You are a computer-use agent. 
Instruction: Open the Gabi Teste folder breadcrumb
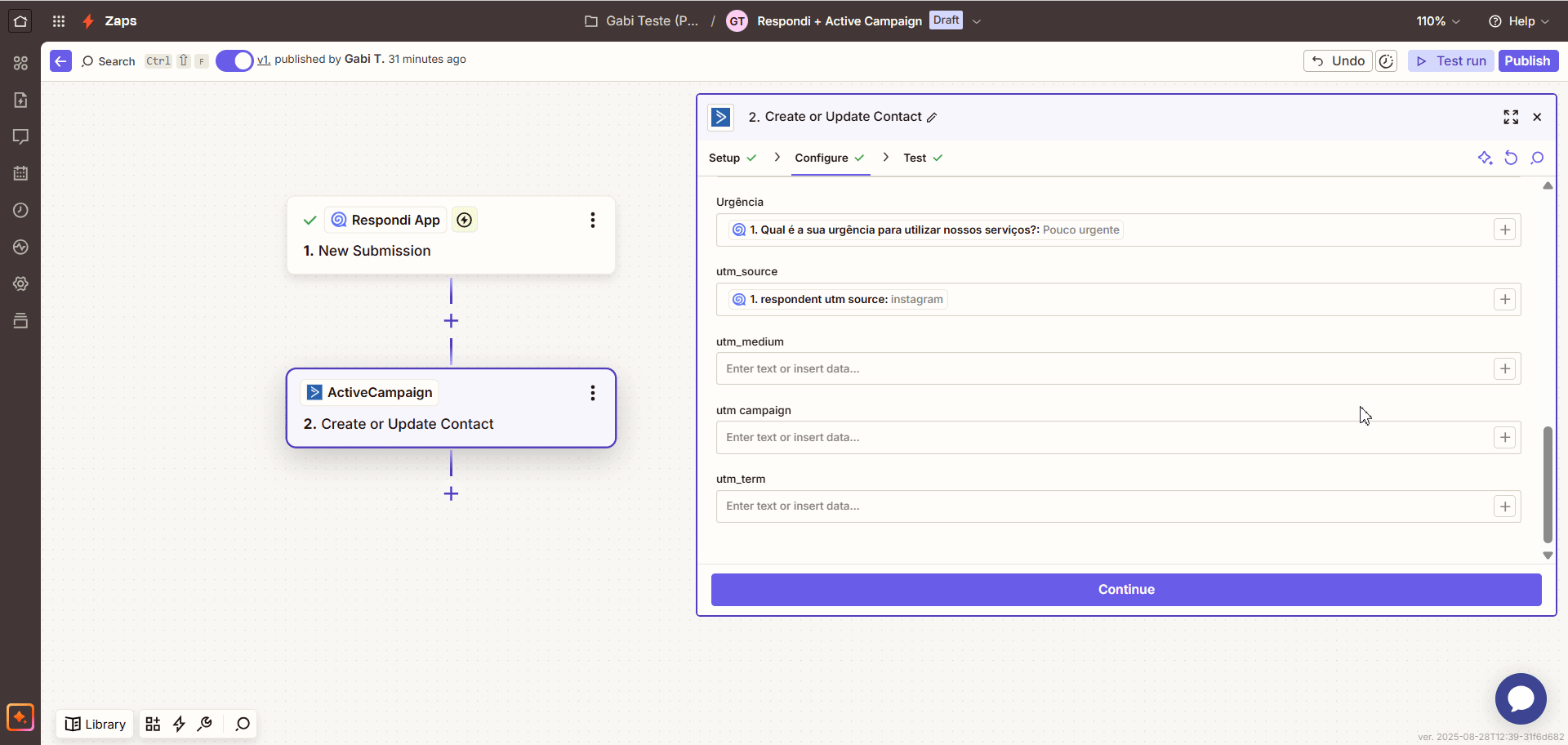pos(642,21)
